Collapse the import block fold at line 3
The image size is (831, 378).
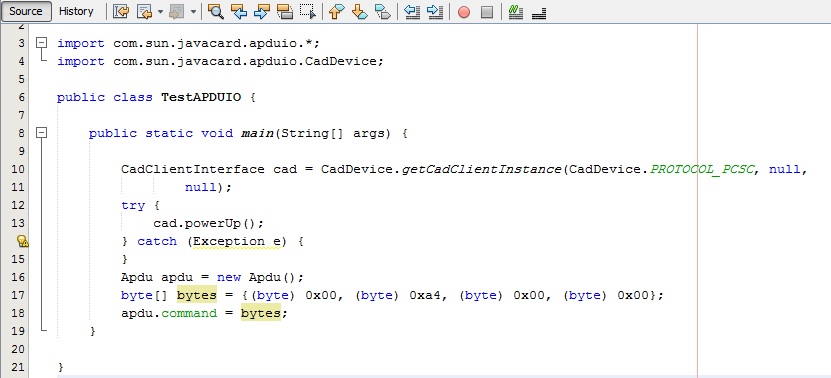(41, 43)
